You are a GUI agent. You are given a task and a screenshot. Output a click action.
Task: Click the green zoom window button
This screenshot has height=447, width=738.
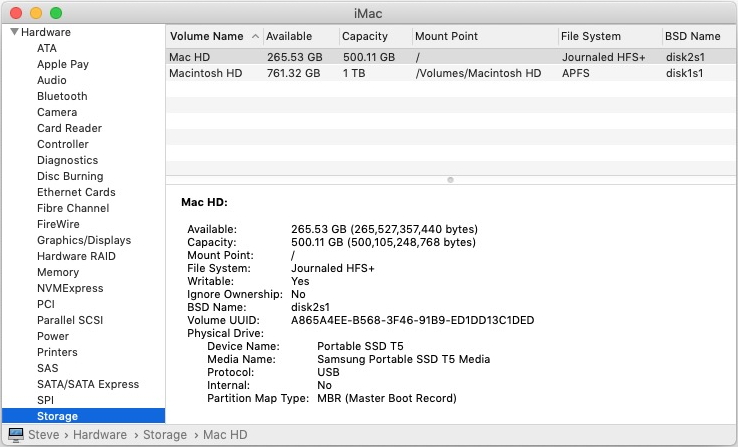point(56,13)
